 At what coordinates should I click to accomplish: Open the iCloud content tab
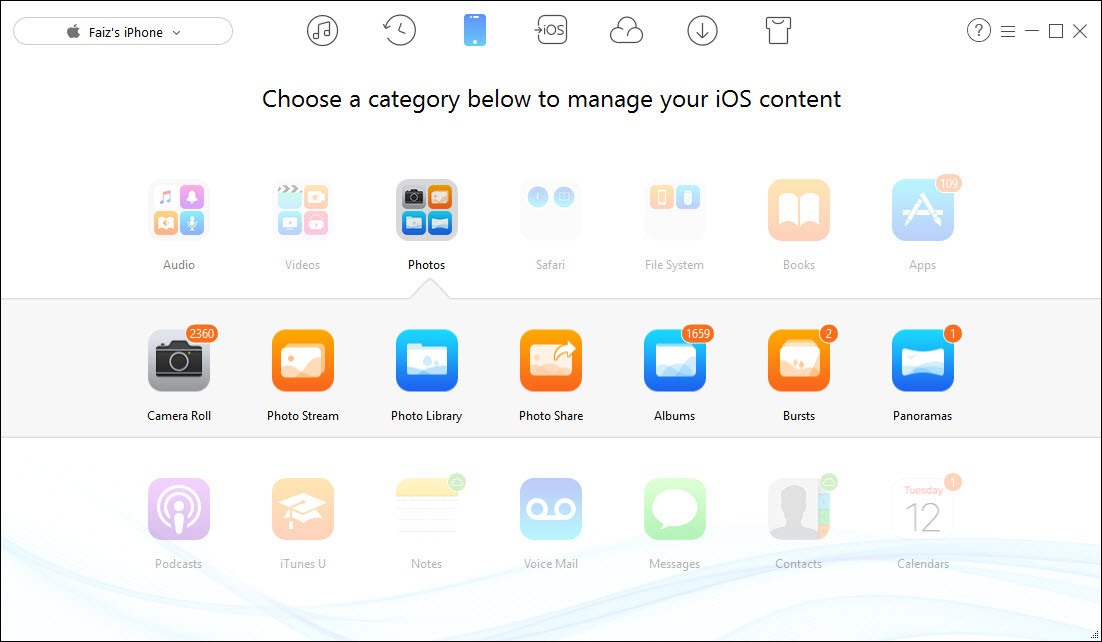626,32
